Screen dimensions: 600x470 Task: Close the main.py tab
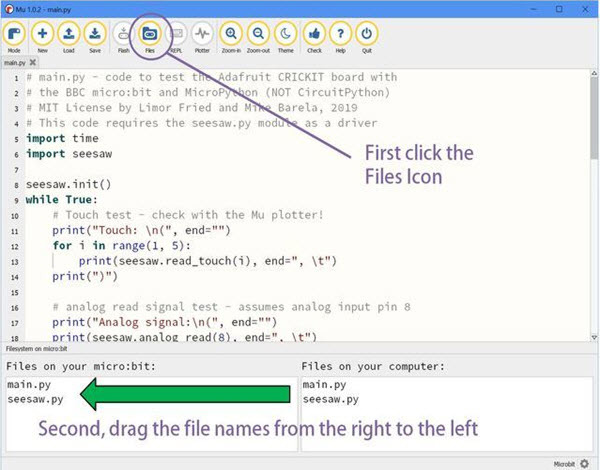(x=32, y=62)
